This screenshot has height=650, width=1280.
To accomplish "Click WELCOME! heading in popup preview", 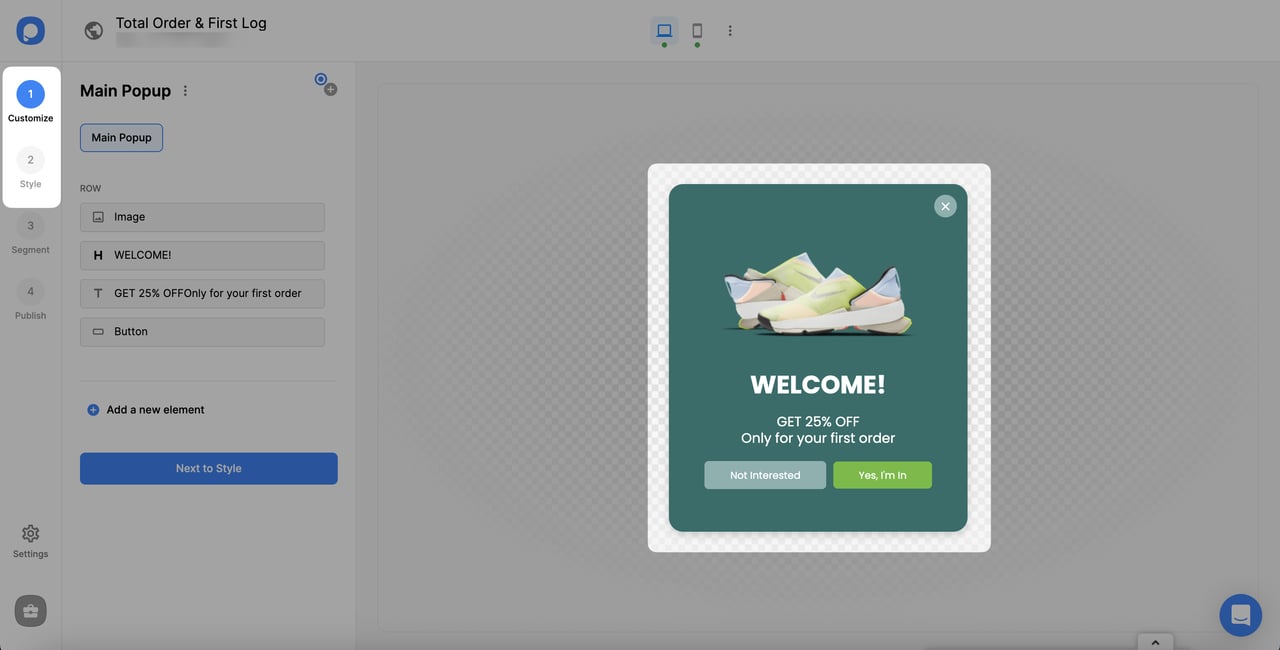I will (818, 385).
